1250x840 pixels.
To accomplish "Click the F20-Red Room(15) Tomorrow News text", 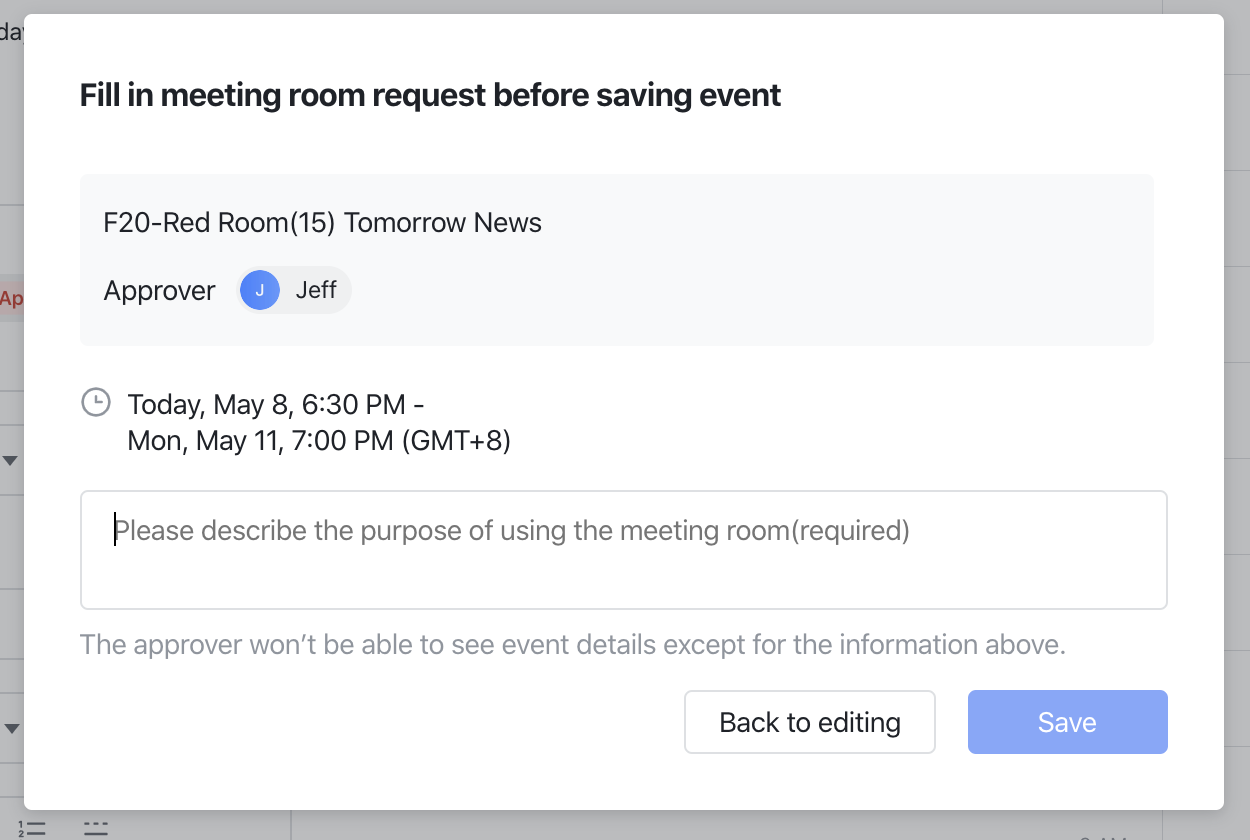I will [x=322, y=222].
